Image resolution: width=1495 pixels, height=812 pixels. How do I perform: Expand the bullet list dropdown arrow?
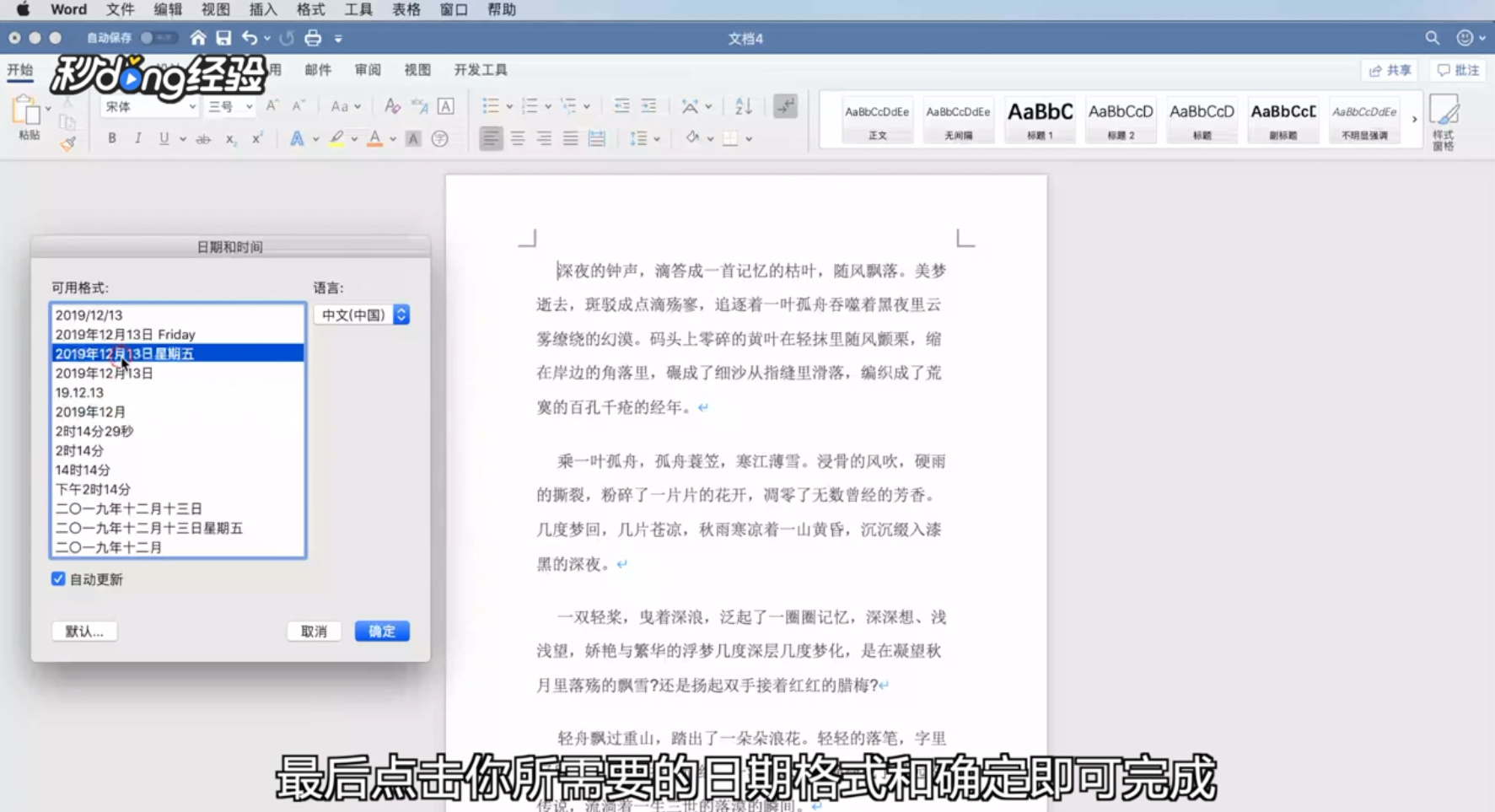click(x=509, y=107)
